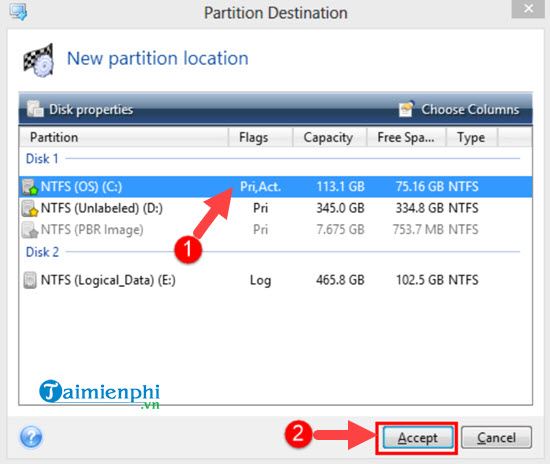This screenshot has width=550, height=464.
Task: Click the Cancel button
Action: 496,437
